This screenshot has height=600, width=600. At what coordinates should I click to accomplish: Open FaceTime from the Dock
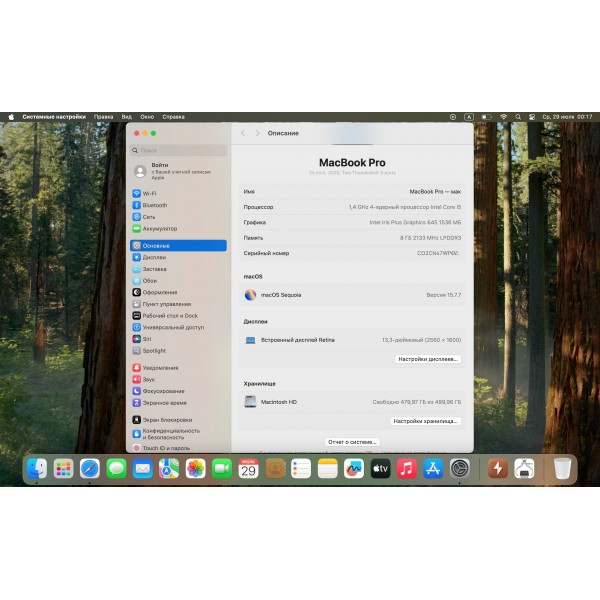(x=222, y=468)
